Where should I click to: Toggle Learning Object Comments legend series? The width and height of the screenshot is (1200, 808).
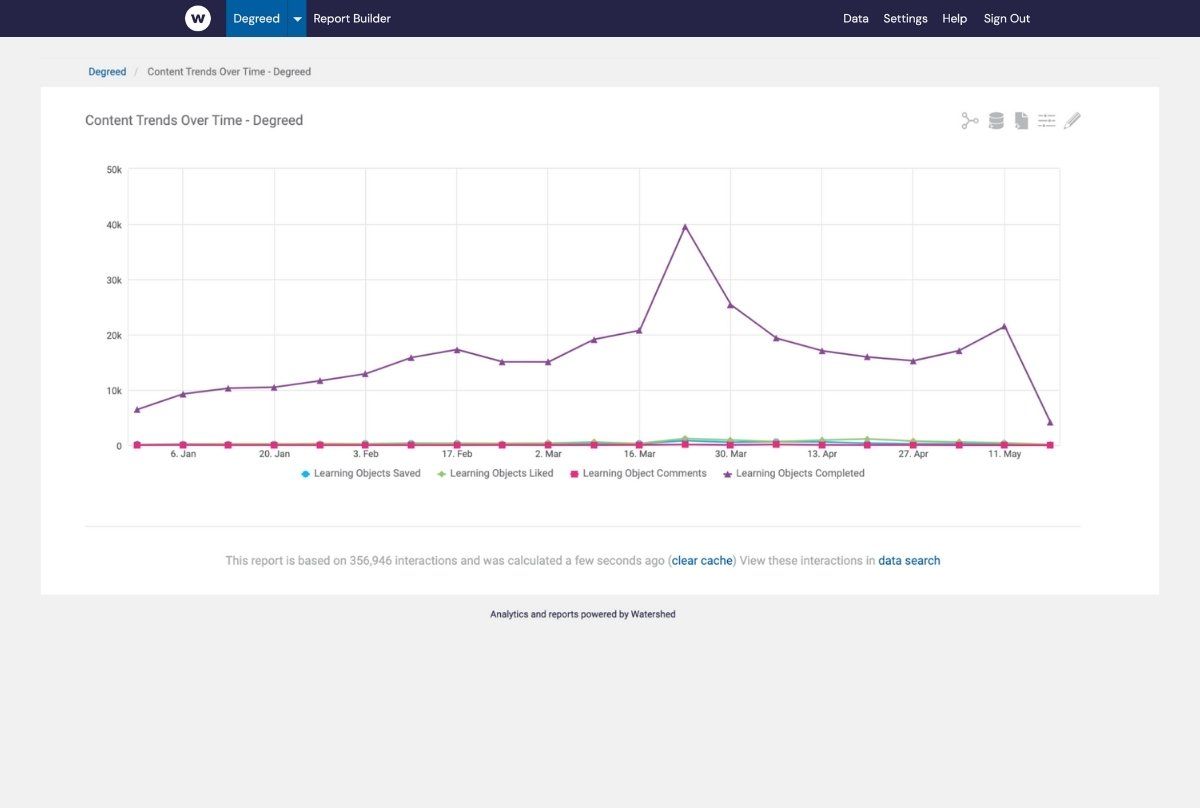[638, 473]
